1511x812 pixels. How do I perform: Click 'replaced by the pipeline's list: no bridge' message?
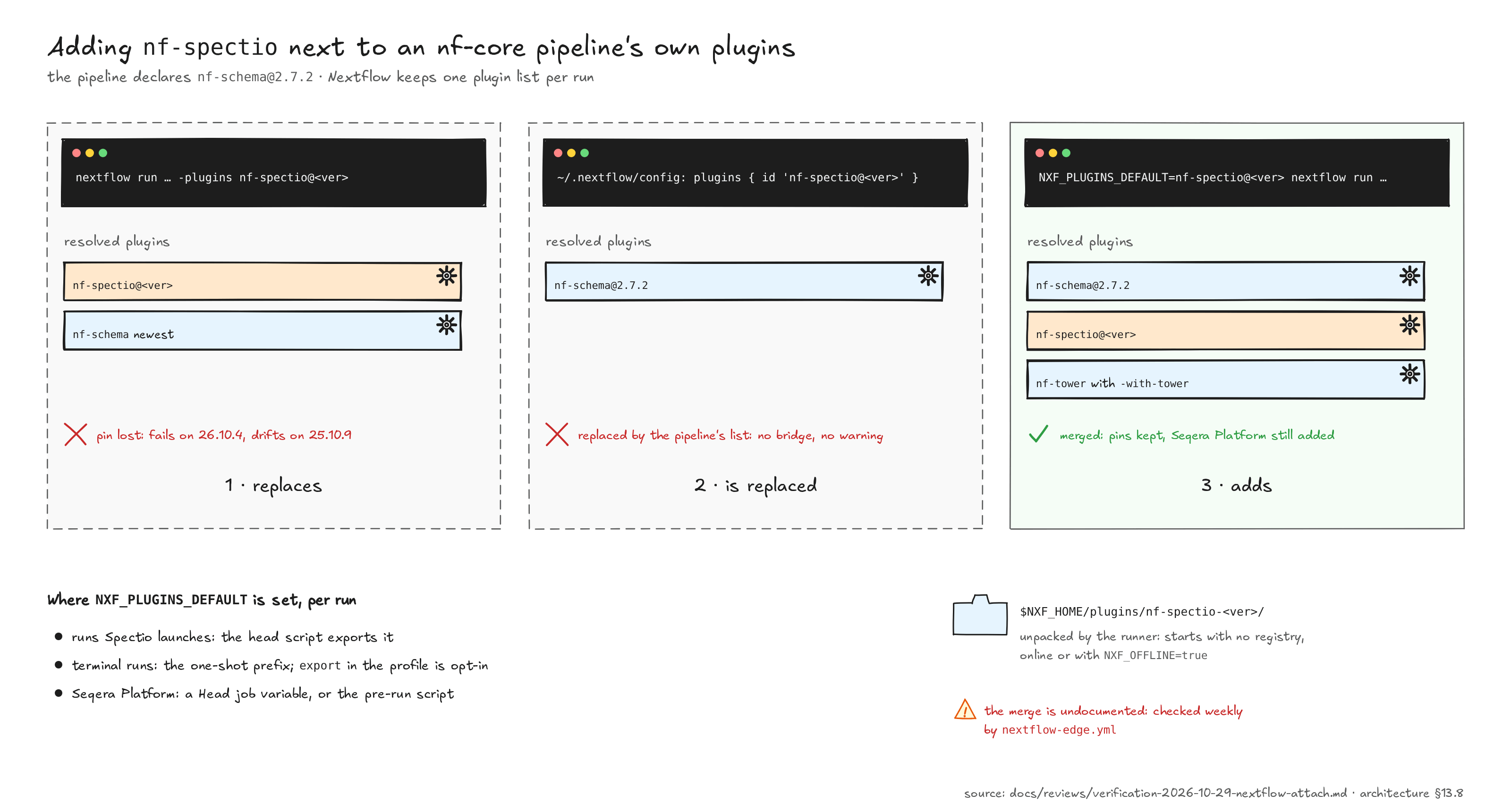pos(730,435)
